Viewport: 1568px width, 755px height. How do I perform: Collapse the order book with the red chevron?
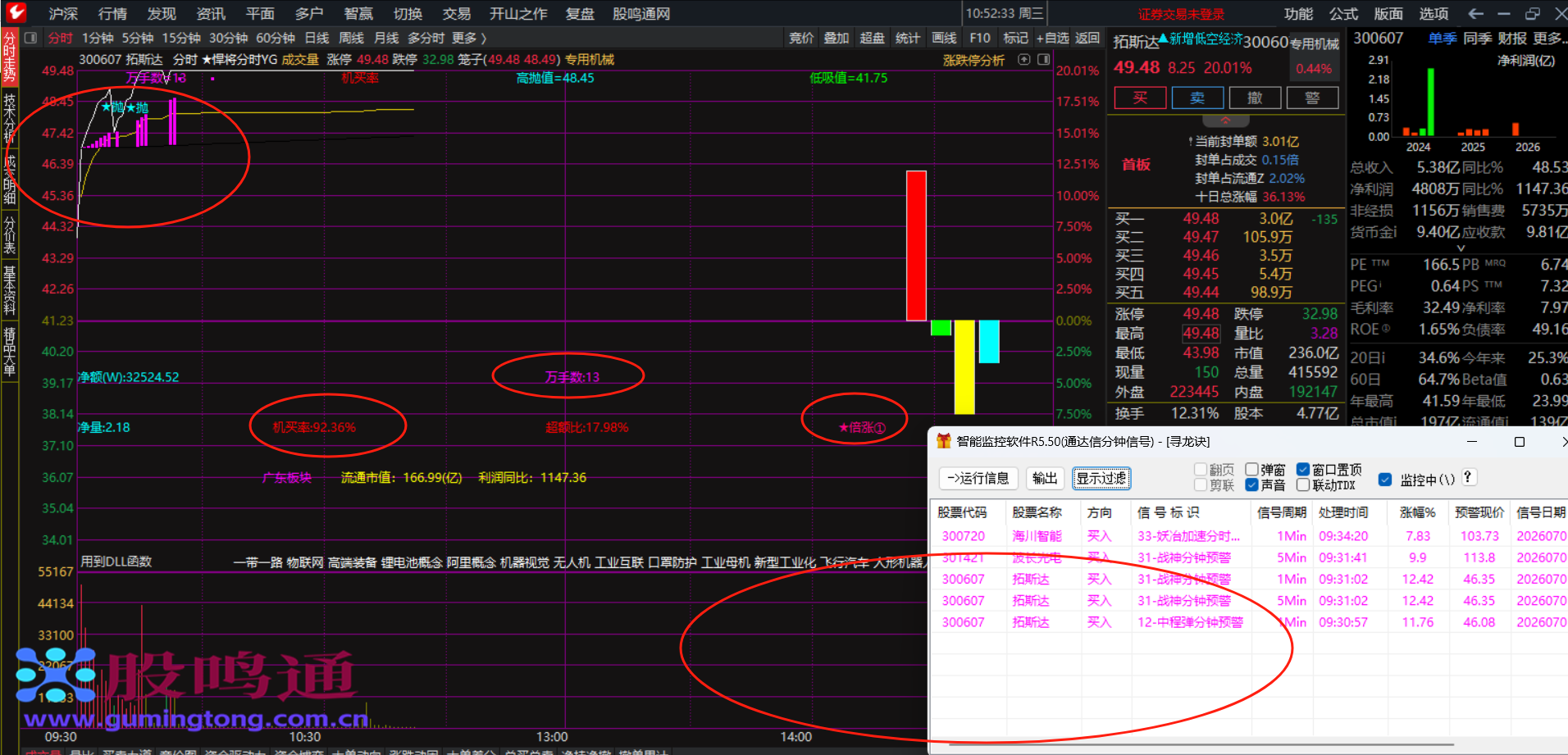1225,120
